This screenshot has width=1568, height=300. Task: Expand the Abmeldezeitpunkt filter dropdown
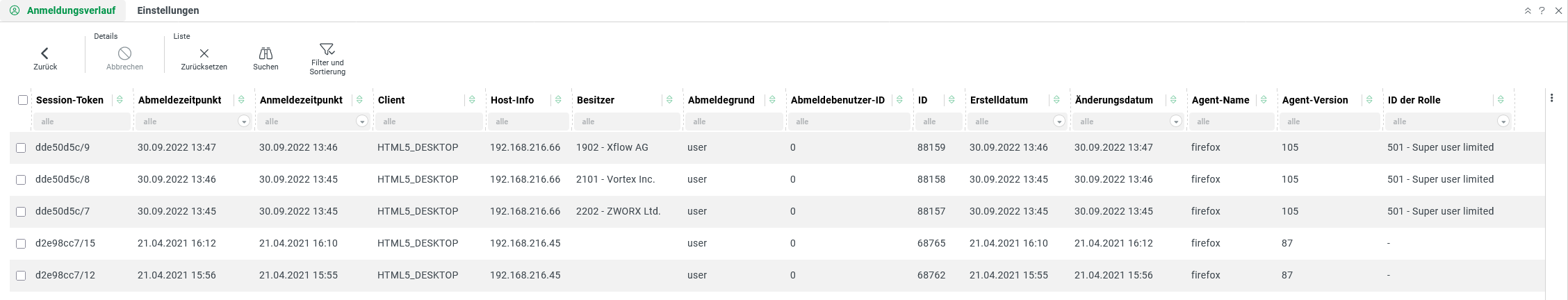coord(244,122)
